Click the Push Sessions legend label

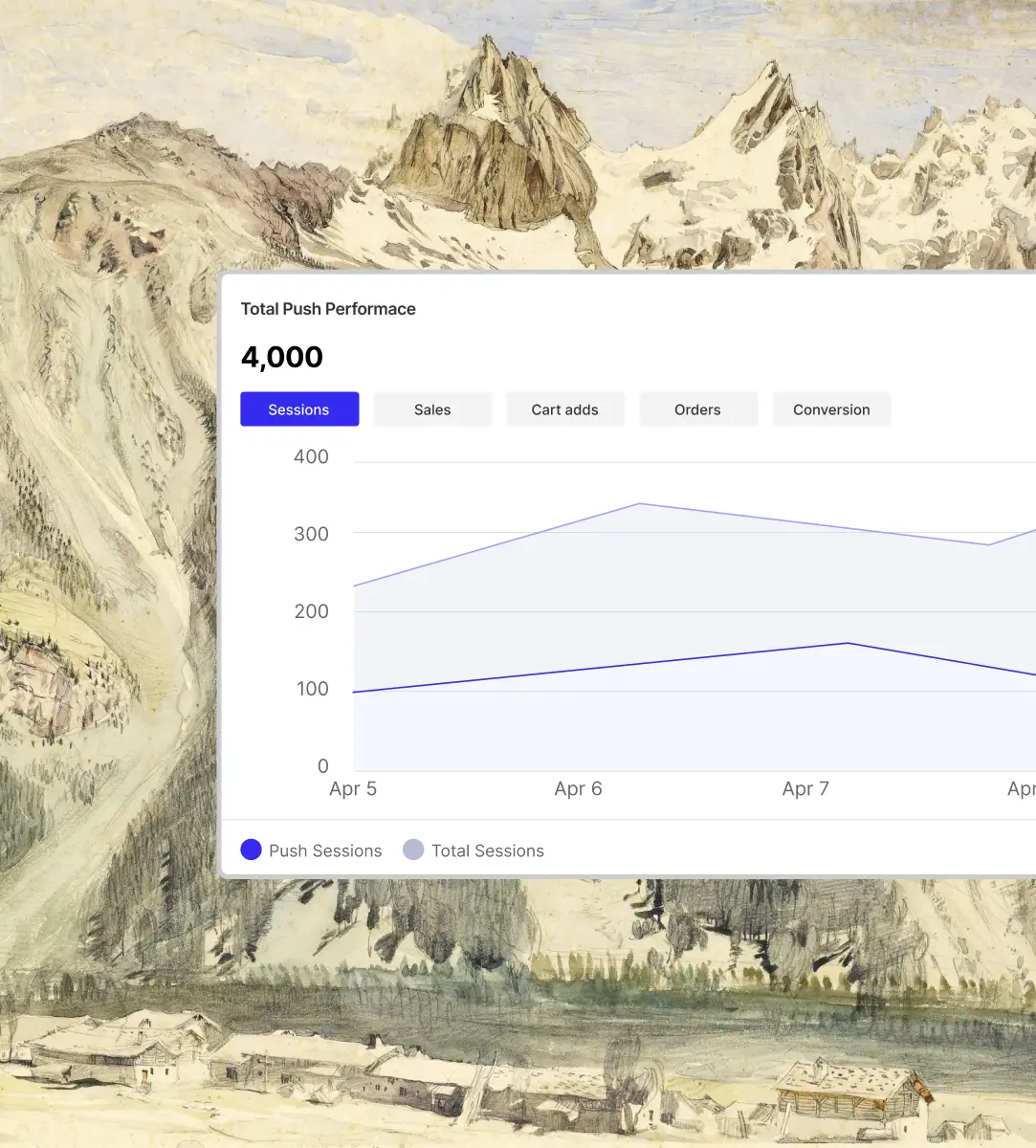[325, 850]
